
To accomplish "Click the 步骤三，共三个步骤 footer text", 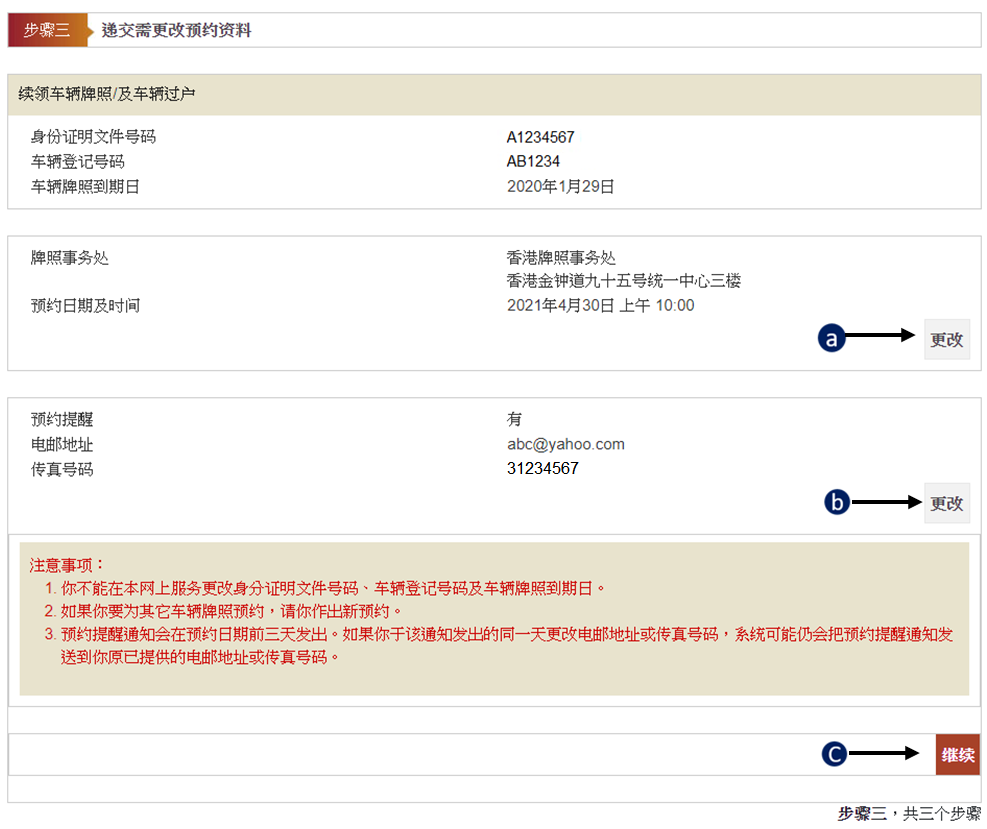I will [x=908, y=814].
